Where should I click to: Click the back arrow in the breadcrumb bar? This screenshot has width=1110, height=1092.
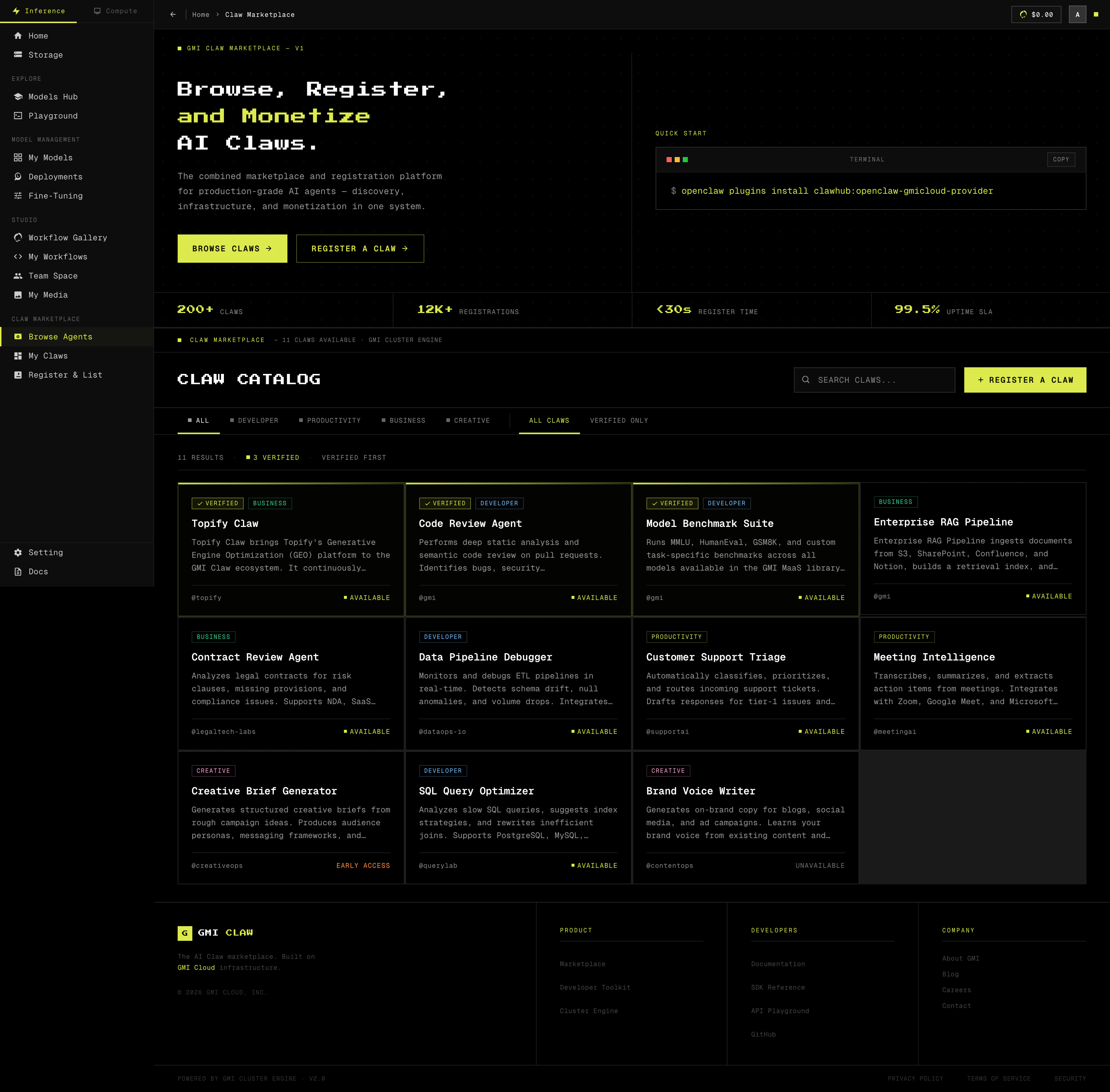pyautogui.click(x=173, y=14)
